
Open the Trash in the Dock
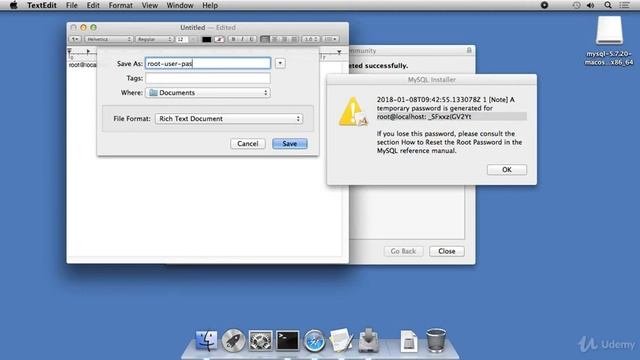[436, 340]
